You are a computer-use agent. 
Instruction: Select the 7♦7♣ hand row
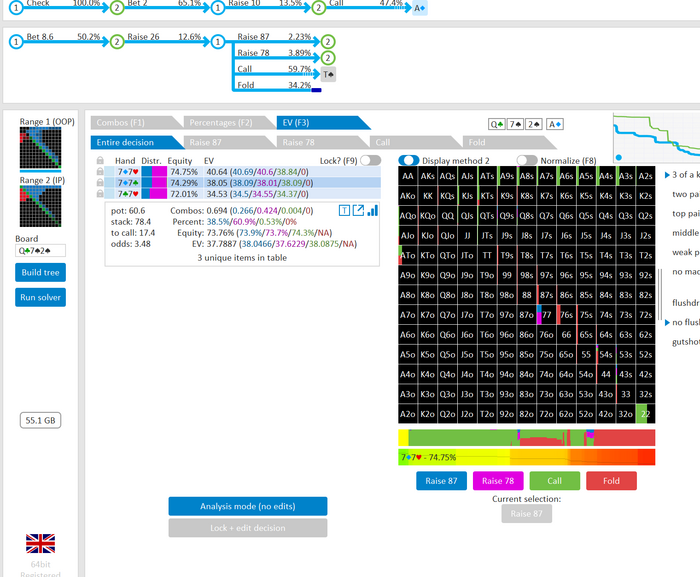click(242, 183)
